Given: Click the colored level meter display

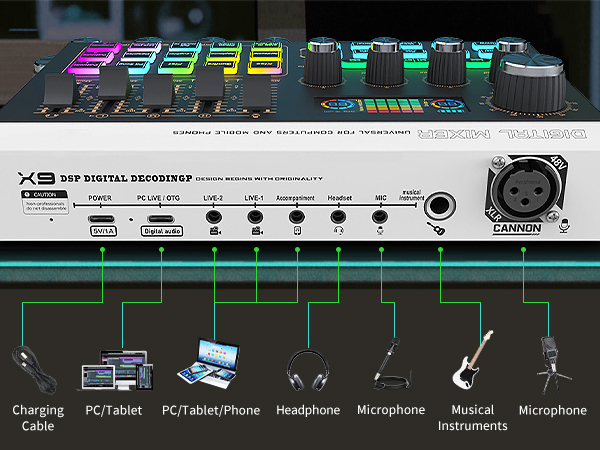Looking at the screenshot, I should coord(393,105).
